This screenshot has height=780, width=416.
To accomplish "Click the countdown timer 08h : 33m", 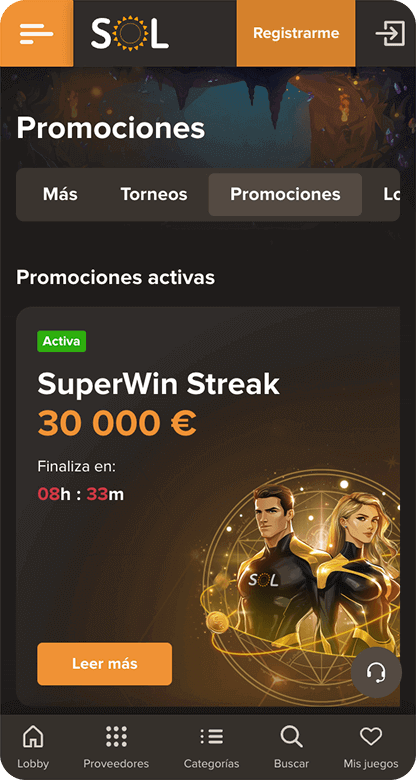I will (x=81, y=494).
